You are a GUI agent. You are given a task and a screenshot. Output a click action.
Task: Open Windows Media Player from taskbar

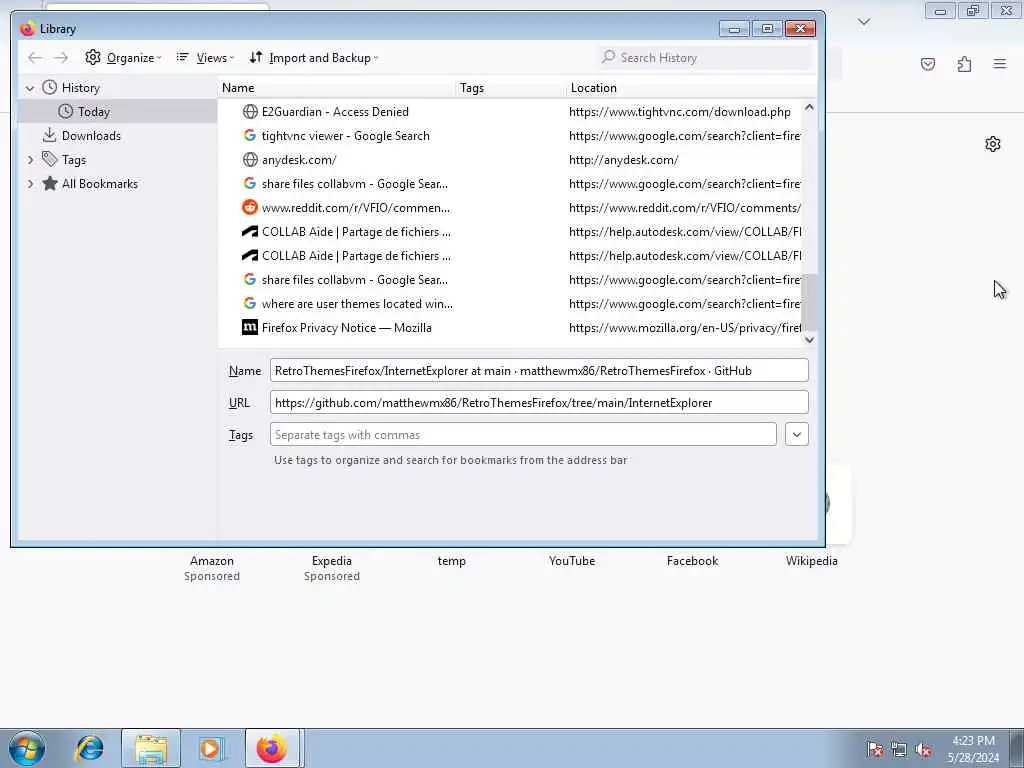click(x=211, y=748)
